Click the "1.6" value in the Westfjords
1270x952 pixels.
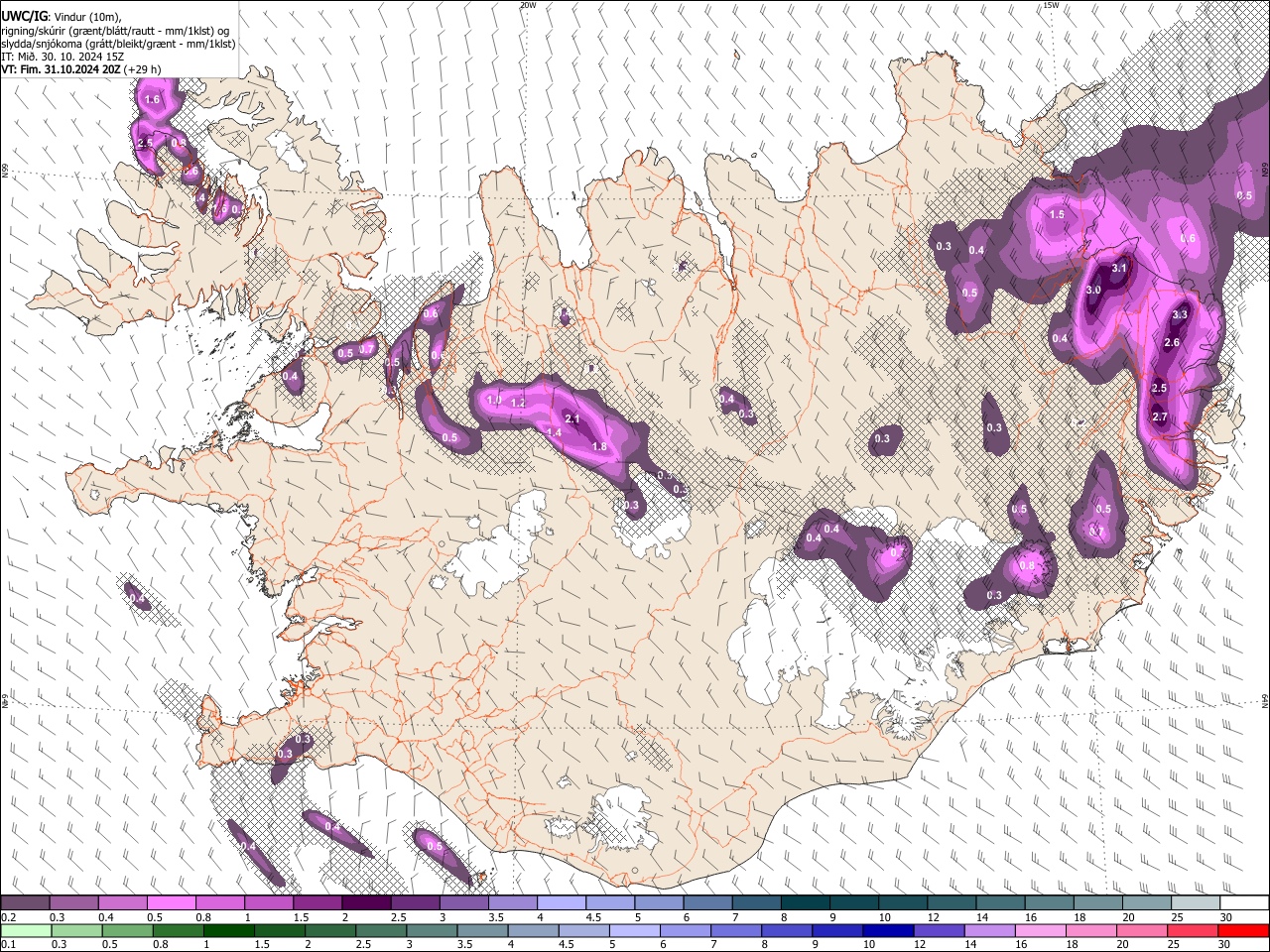[x=152, y=100]
